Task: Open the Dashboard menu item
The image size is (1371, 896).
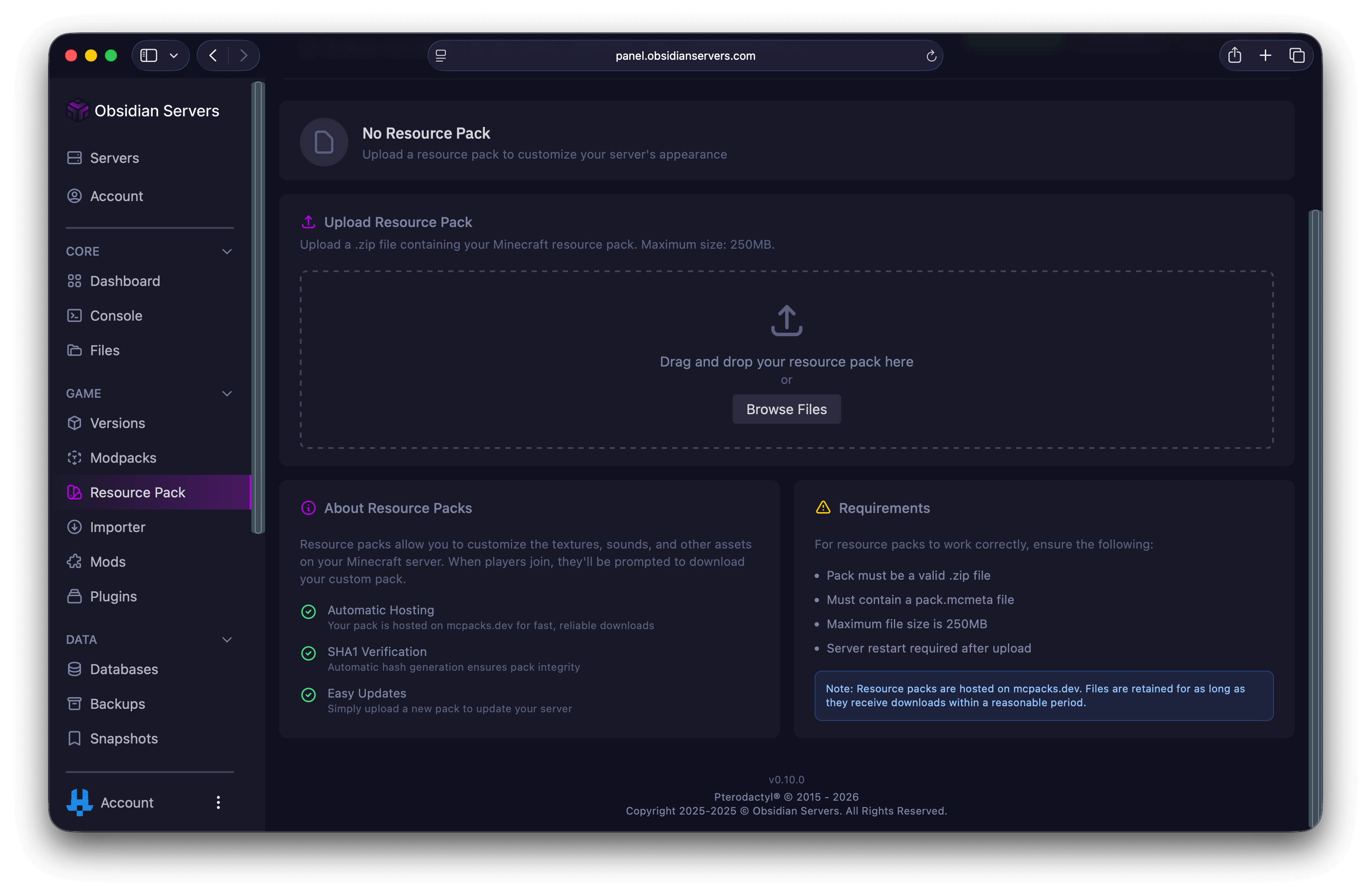Action: point(124,281)
